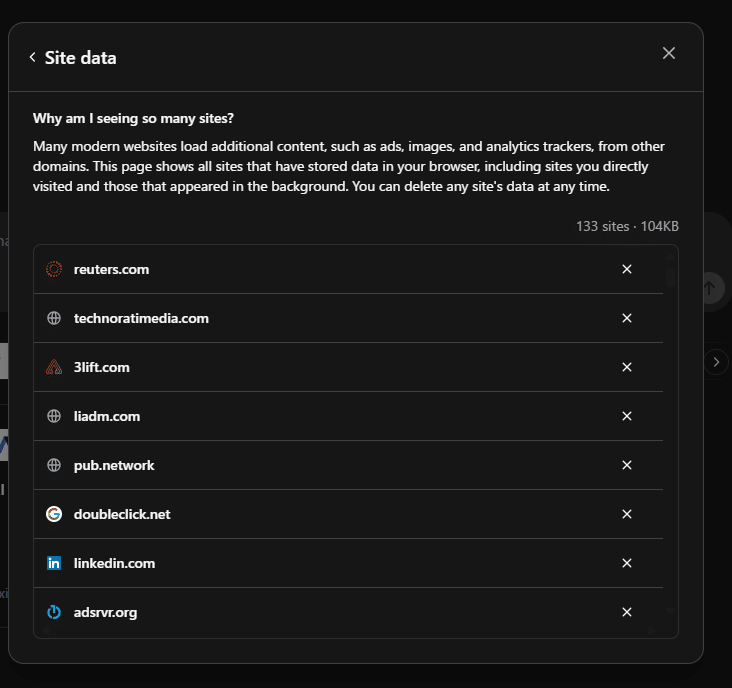Delete reuters.com site data

pyautogui.click(x=626, y=269)
